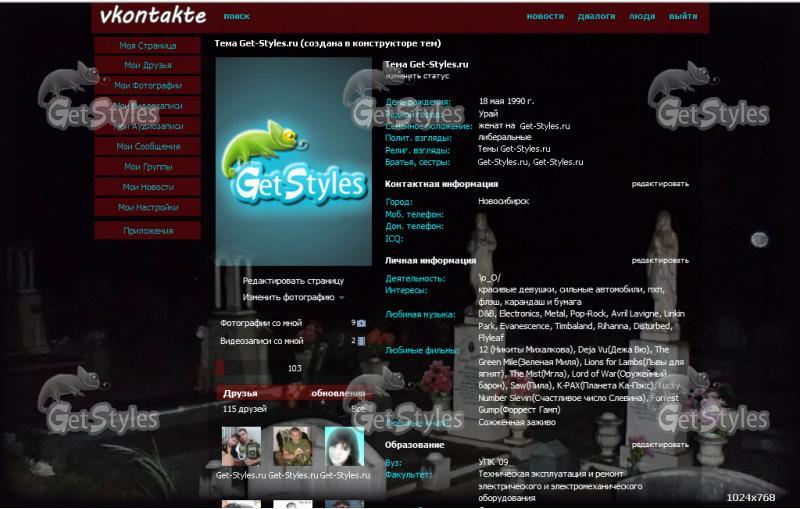Open Мои Сообщения in the sidebar
The width and height of the screenshot is (800, 509).
147,146
